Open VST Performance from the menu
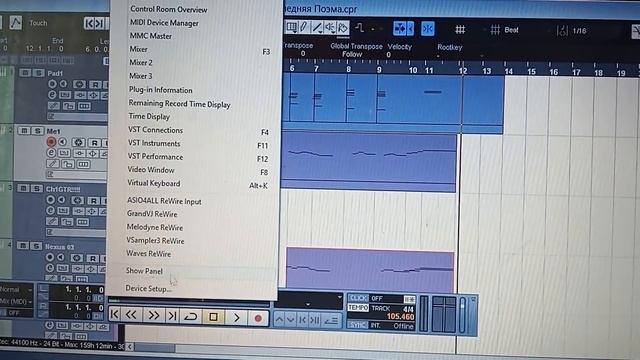This screenshot has height=360, width=640. click(155, 157)
